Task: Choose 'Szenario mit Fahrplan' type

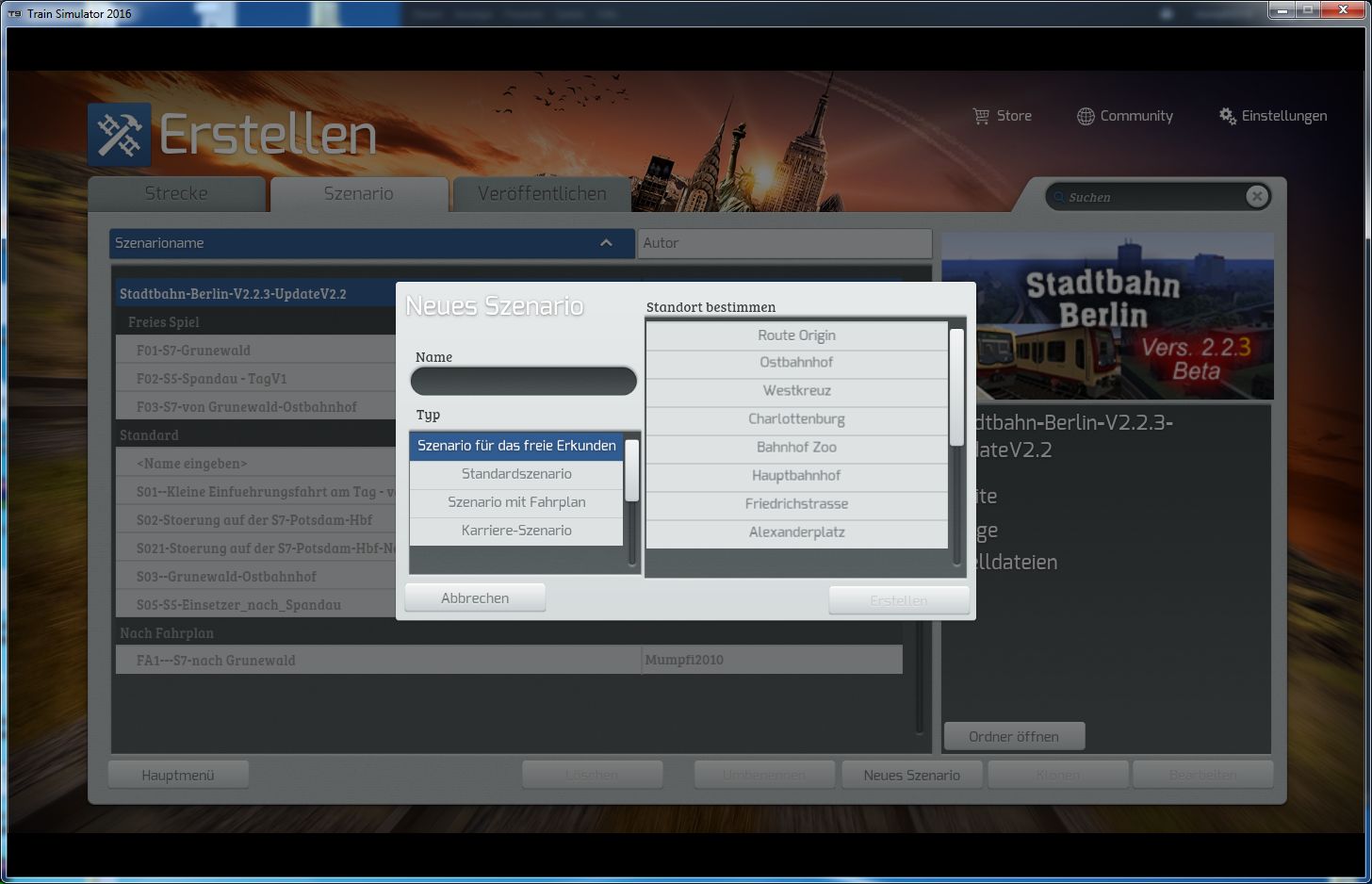Action: click(x=516, y=502)
